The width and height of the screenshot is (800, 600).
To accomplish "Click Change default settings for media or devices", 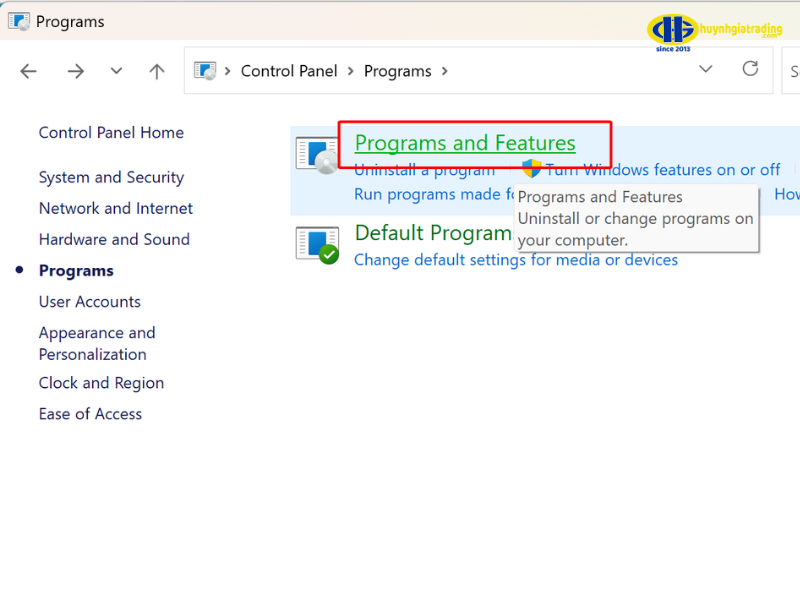I will point(516,260).
